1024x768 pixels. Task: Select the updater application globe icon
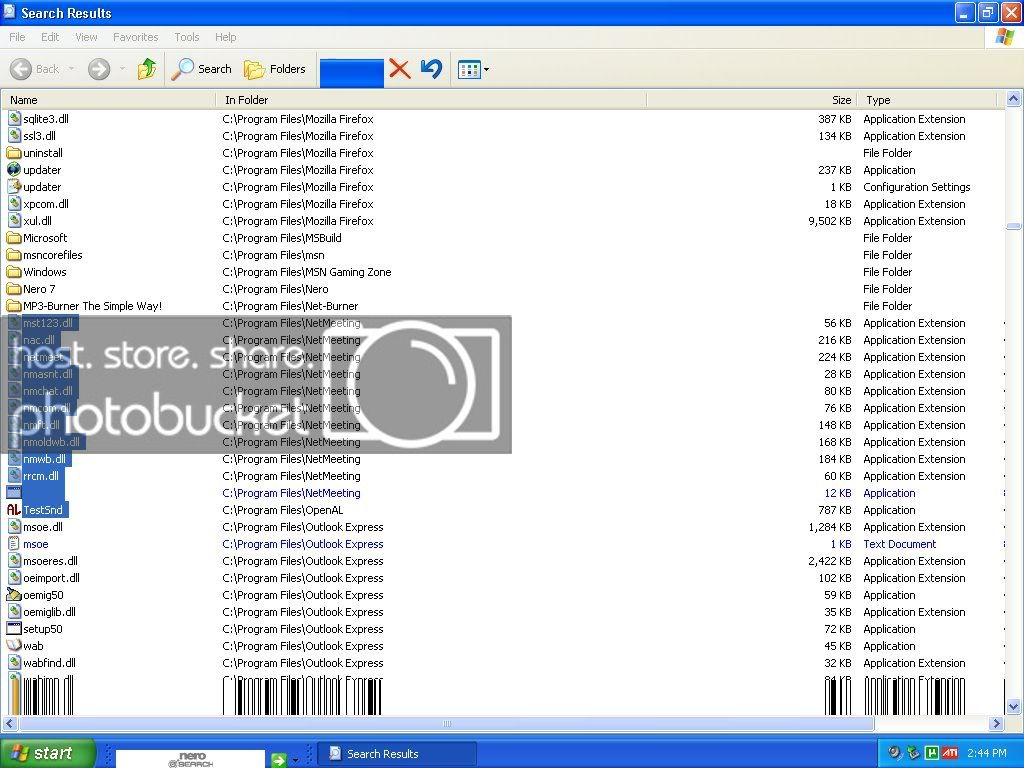(x=14, y=169)
